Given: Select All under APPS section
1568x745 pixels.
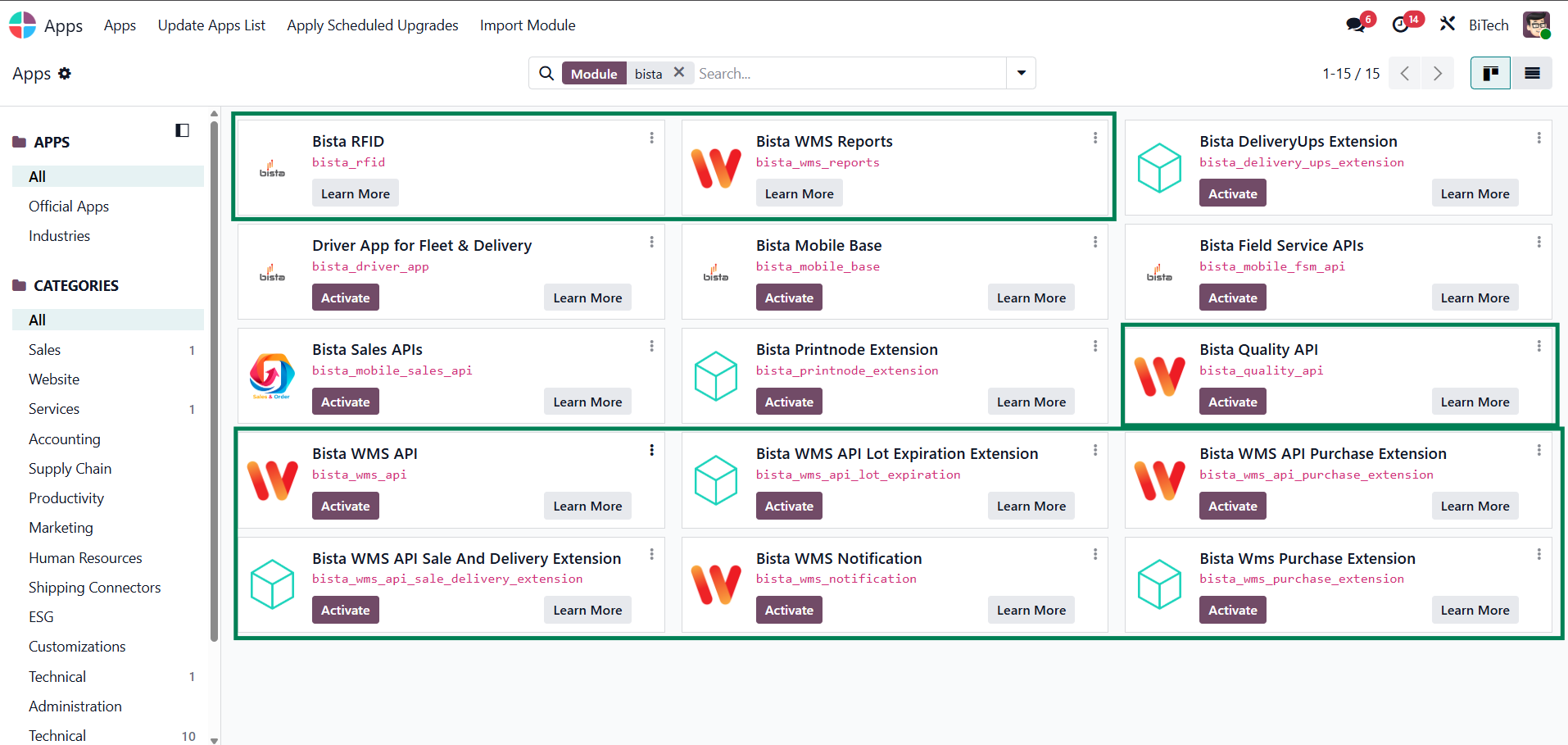Looking at the screenshot, I should click(x=108, y=176).
